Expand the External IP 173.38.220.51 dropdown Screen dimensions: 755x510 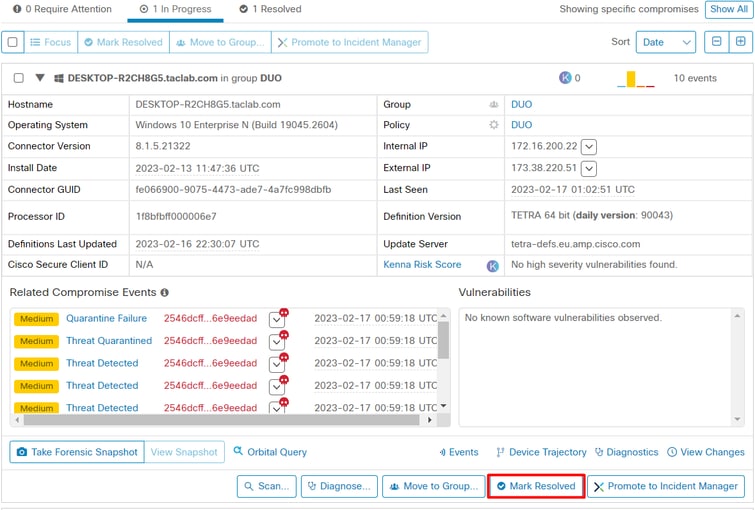[x=589, y=169]
